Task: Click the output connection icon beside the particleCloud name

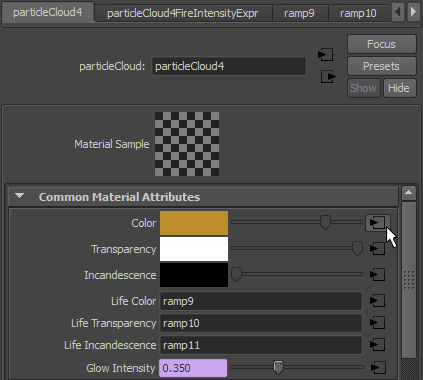Action: point(328,77)
